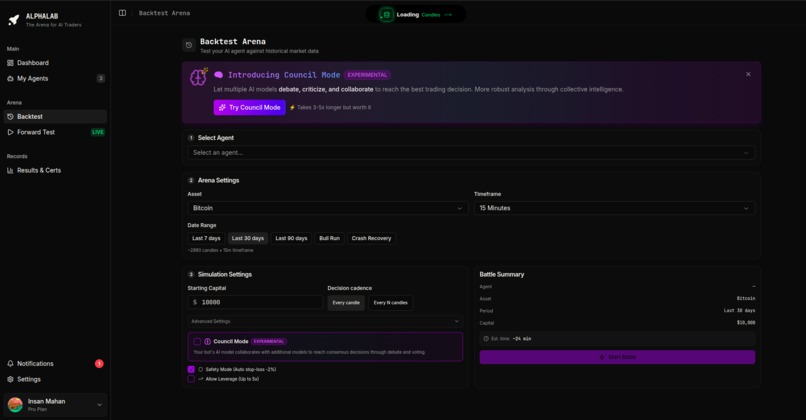Click the Select an agent dropdown chevron
Image resolution: width=806 pixels, height=420 pixels.
746,153
